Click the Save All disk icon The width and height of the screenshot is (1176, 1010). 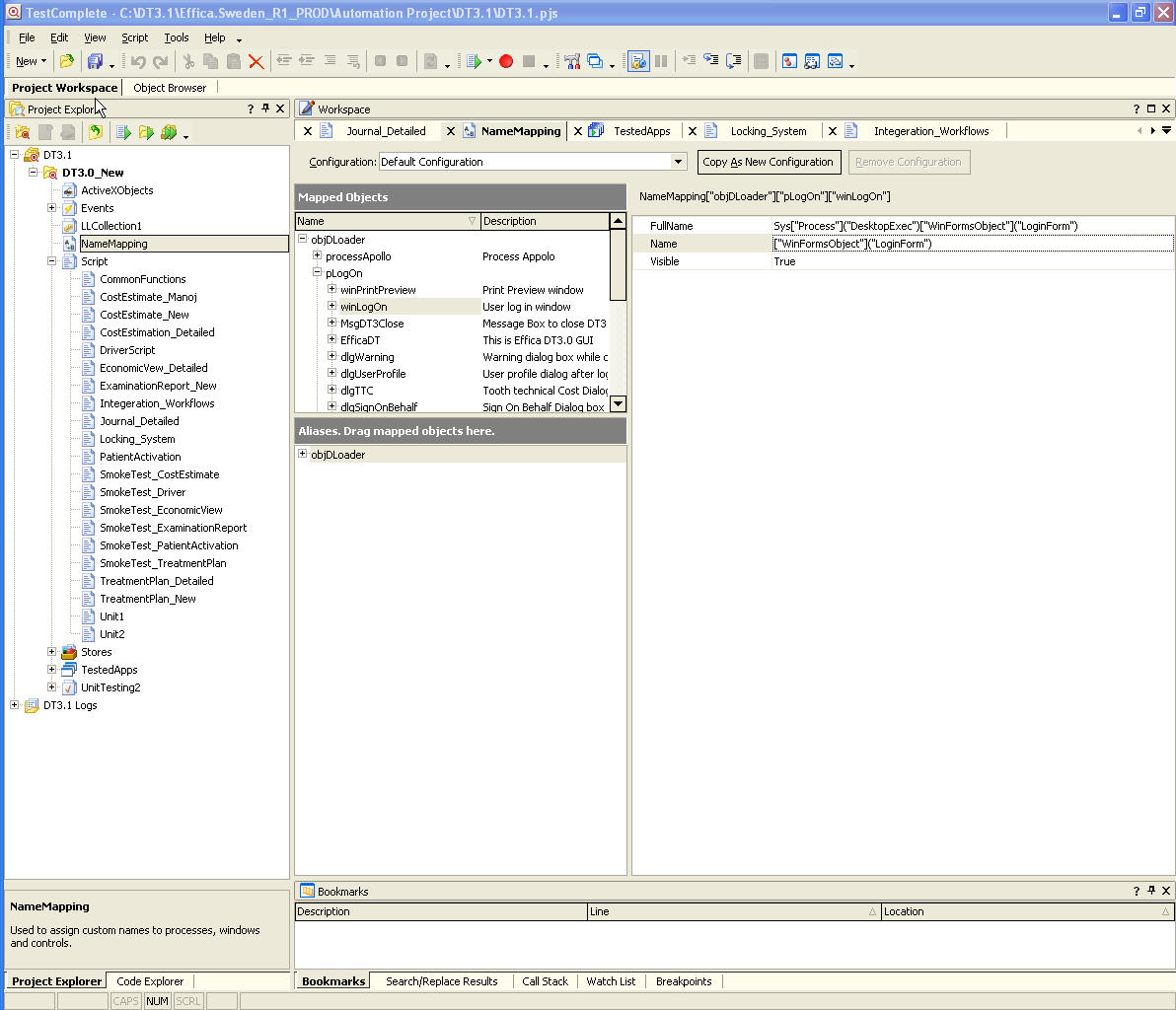coord(96,61)
